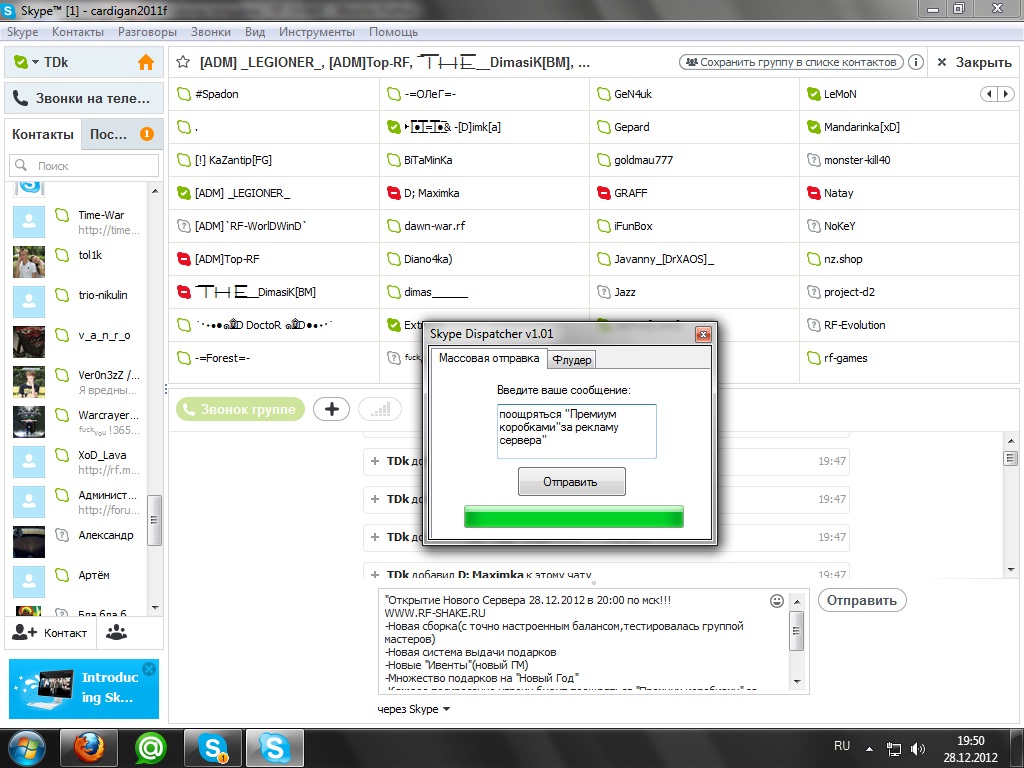Close the Skype Dispatcher dialog
Image resolution: width=1024 pixels, height=768 pixels.
703,334
